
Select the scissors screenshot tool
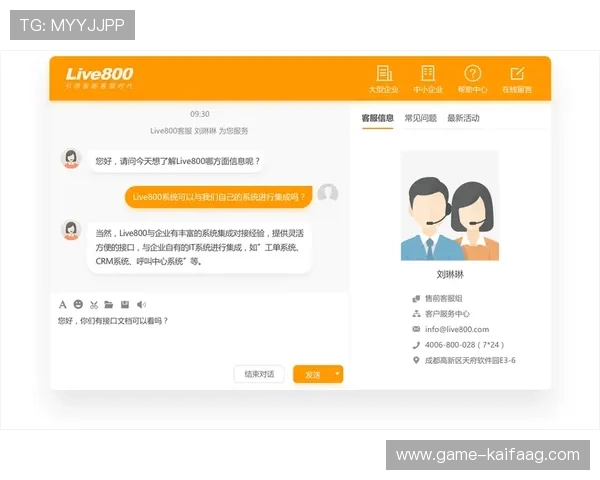pyautogui.click(x=94, y=305)
